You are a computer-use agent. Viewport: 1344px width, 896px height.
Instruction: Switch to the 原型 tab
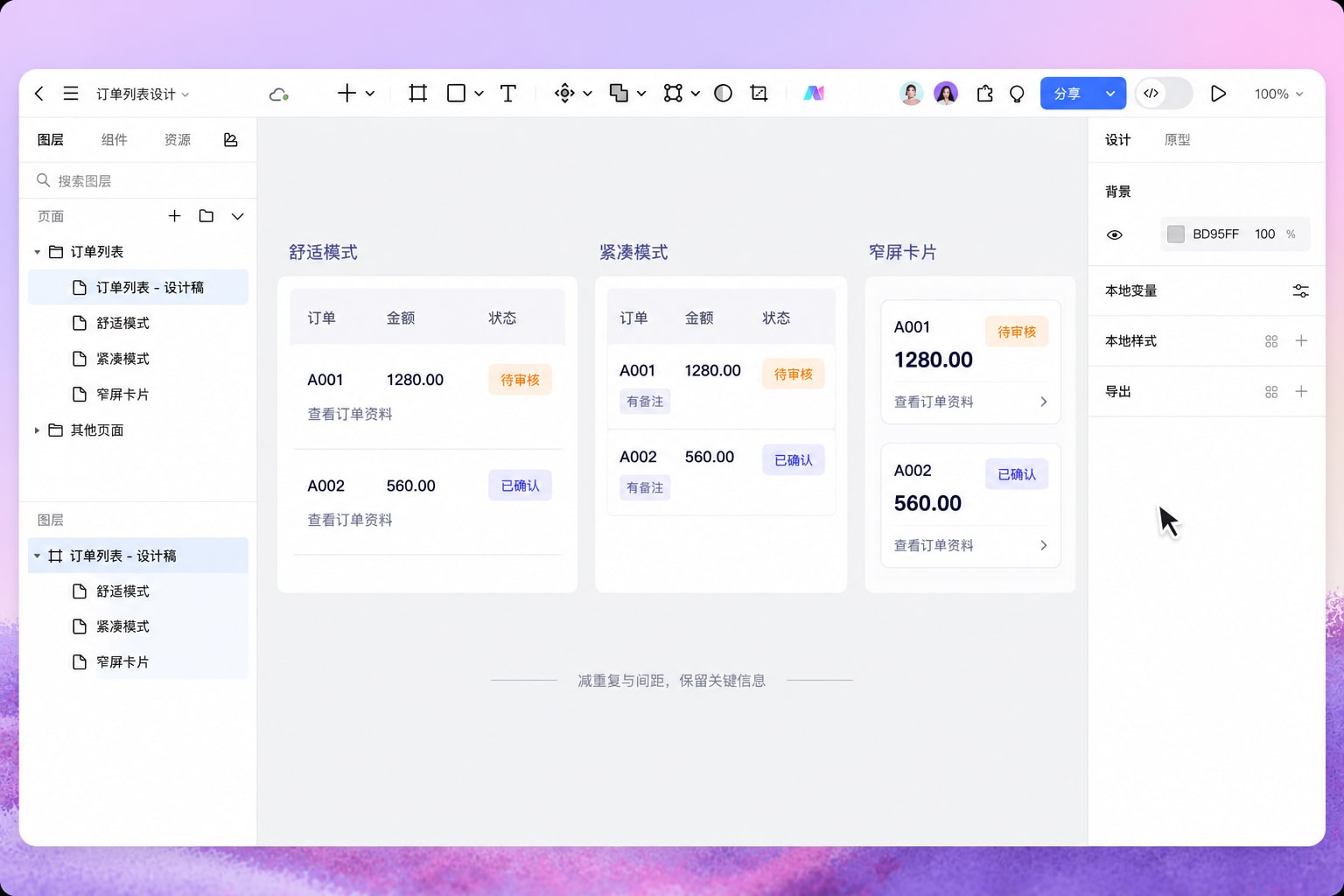coord(1177,140)
